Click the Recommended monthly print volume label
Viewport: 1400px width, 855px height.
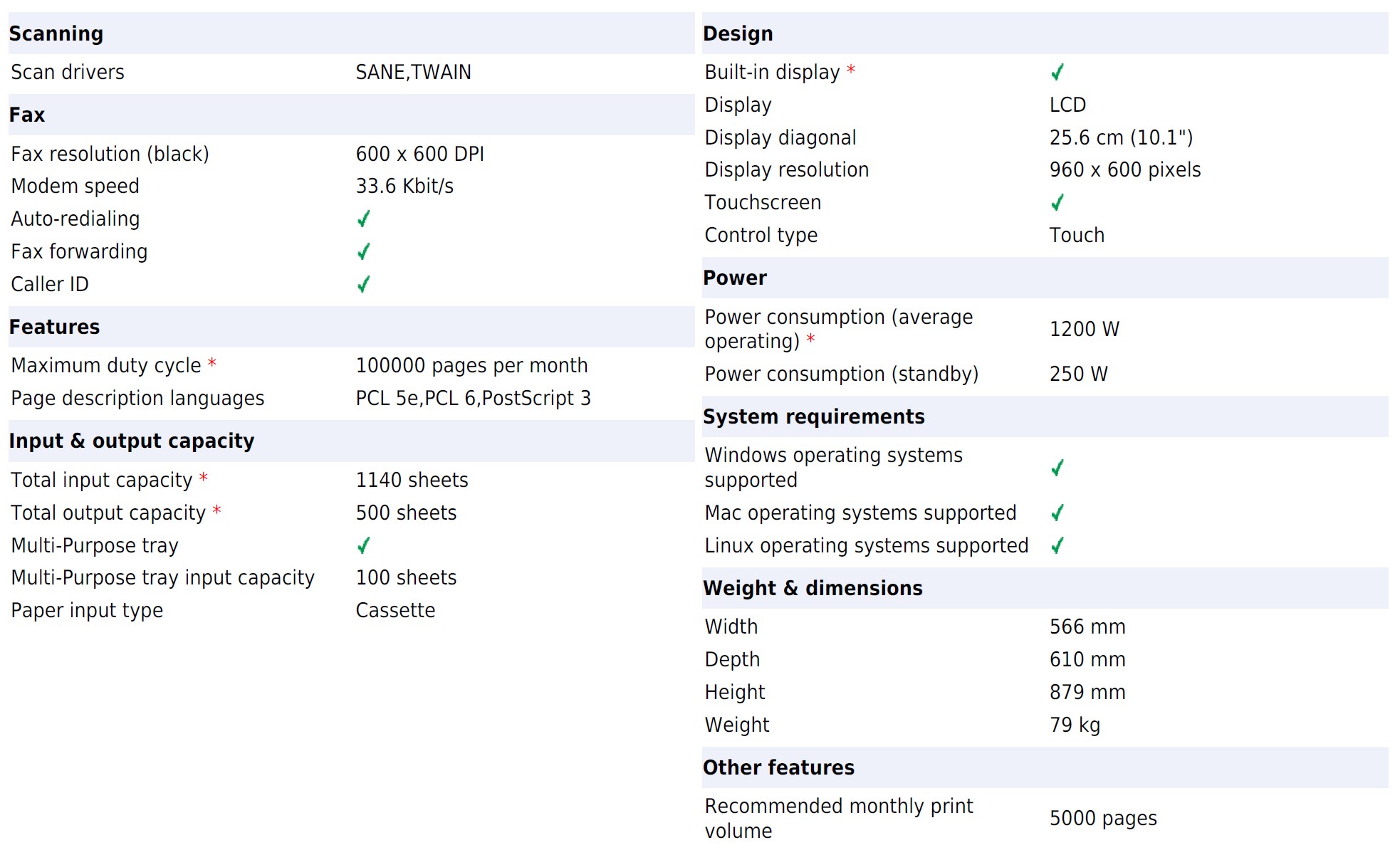click(x=838, y=819)
